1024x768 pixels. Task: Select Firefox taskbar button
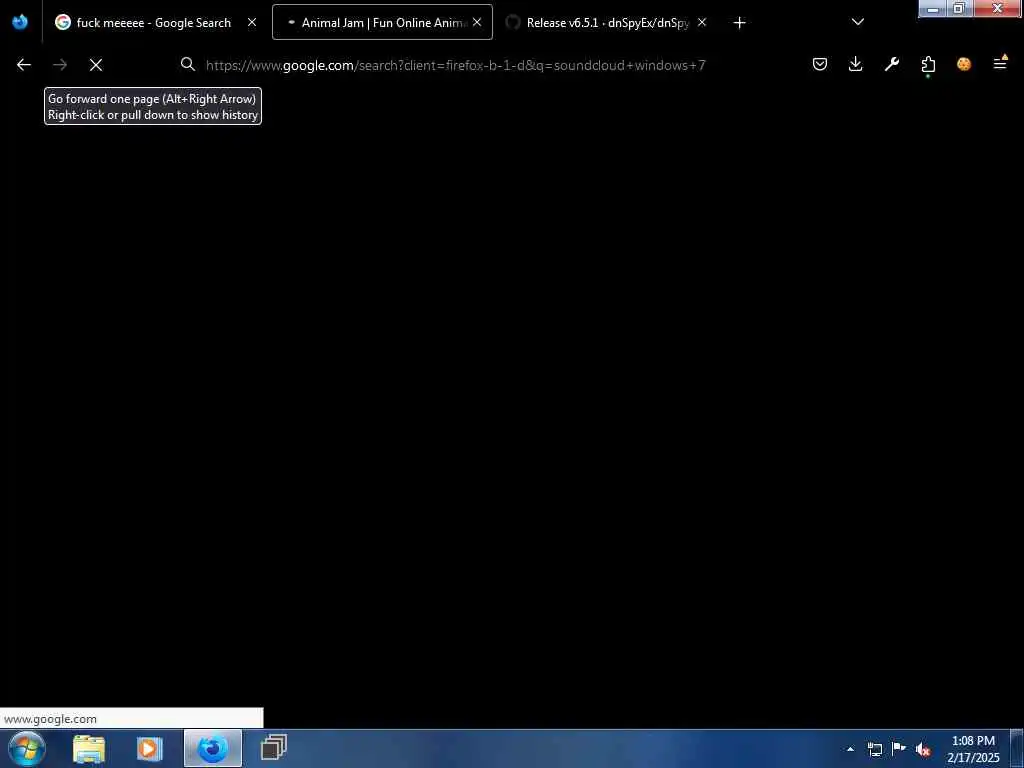(213, 749)
